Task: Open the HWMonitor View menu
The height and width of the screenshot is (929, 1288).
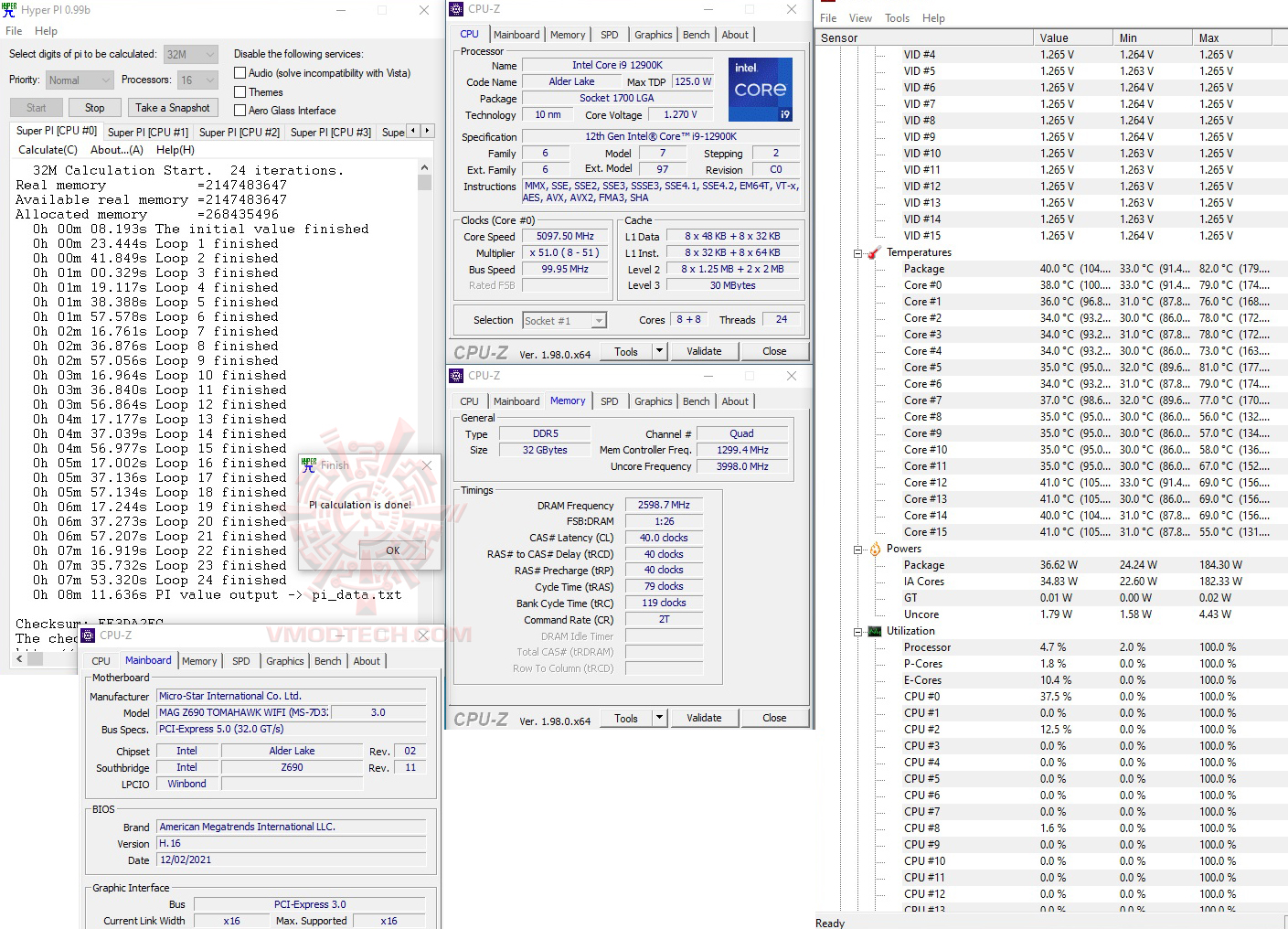Action: pos(860,18)
